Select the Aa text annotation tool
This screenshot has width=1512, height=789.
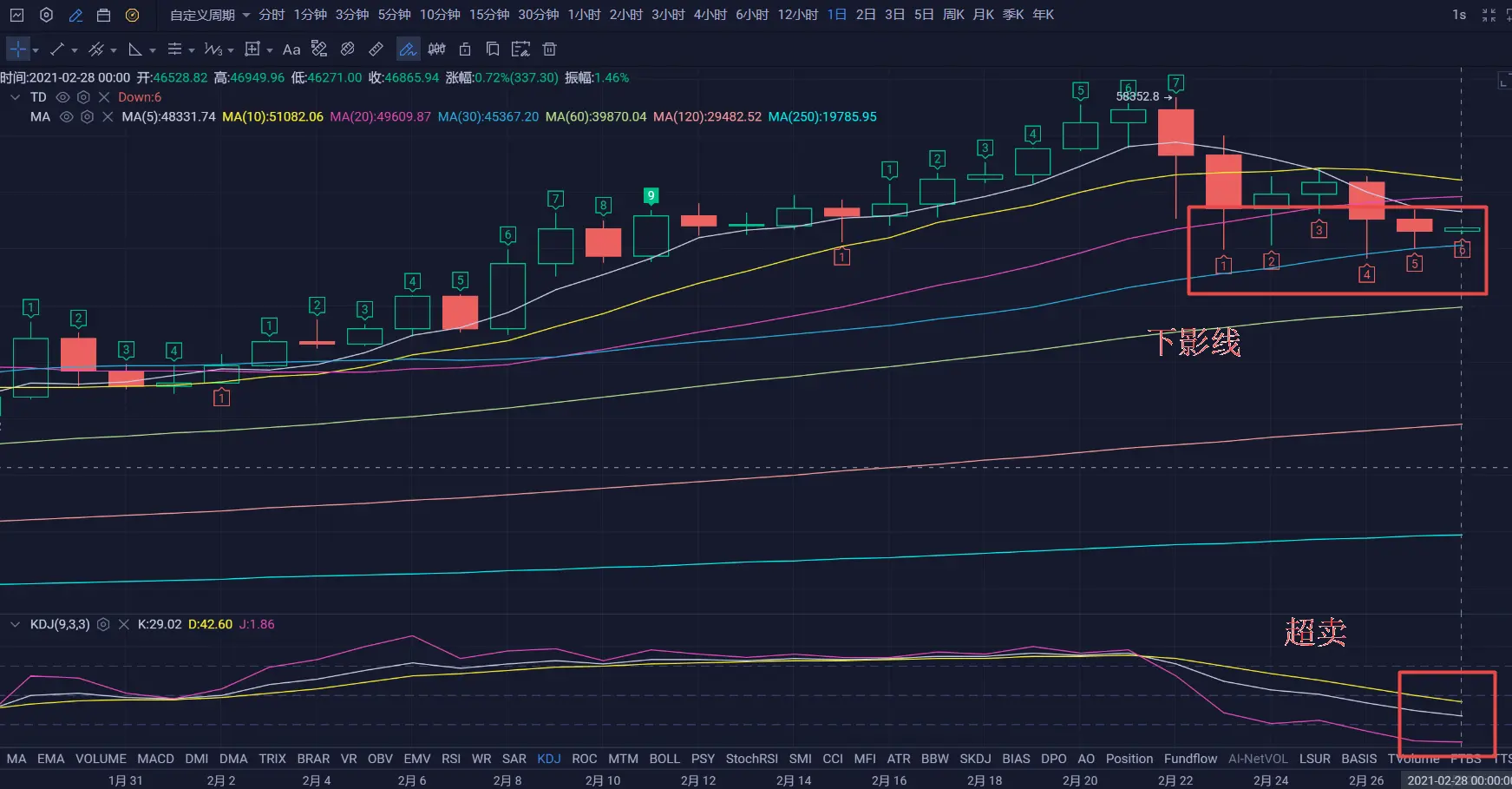click(x=291, y=49)
